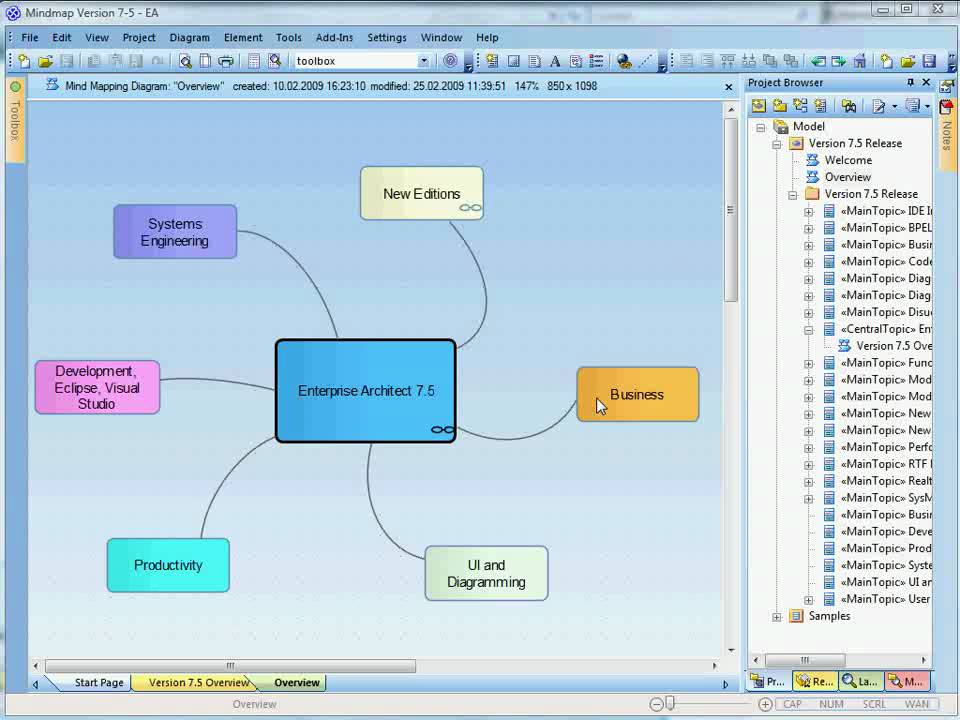Screen dimensions: 960x720
Task: Select the Business mind map node
Action: tap(637, 394)
